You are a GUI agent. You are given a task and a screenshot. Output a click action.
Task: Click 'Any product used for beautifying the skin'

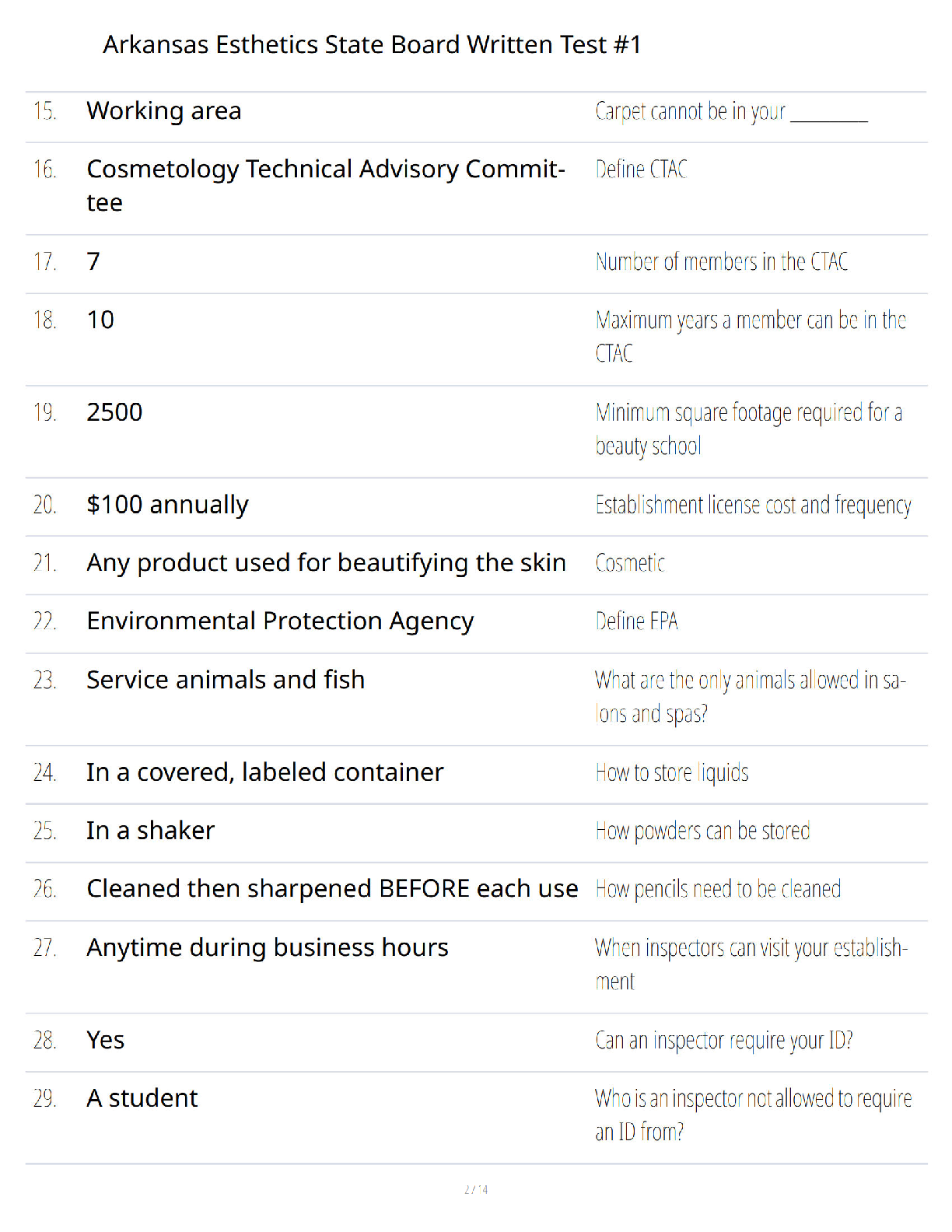tap(326, 563)
